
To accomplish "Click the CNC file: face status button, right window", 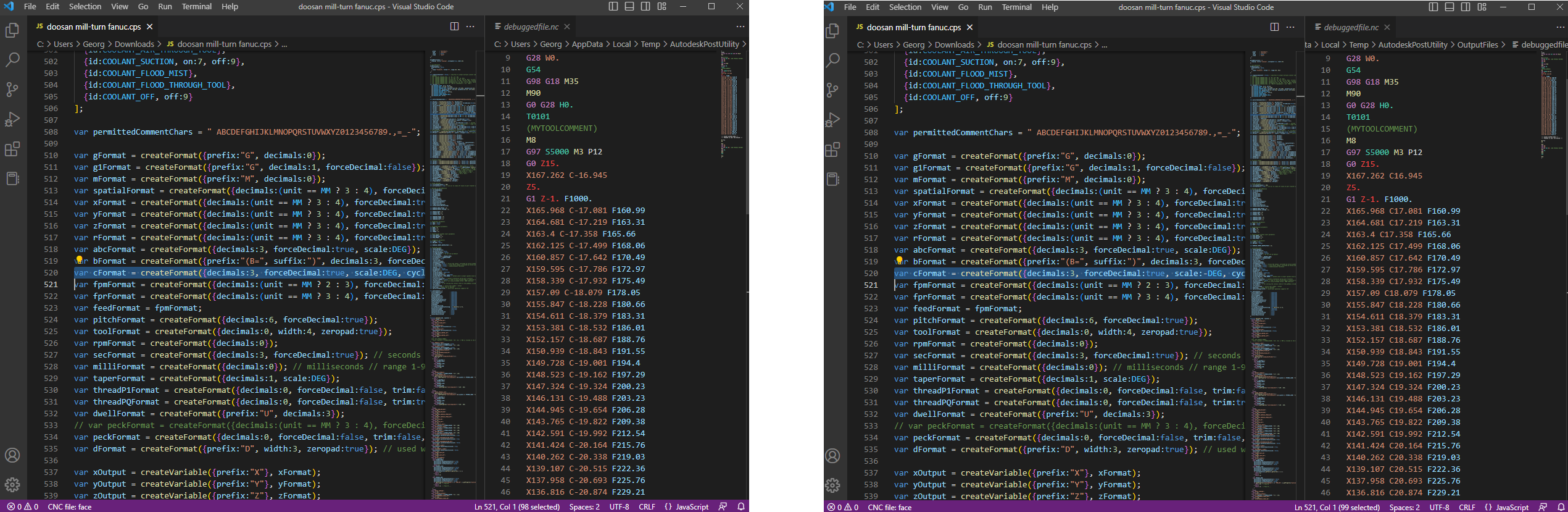I will point(889,507).
